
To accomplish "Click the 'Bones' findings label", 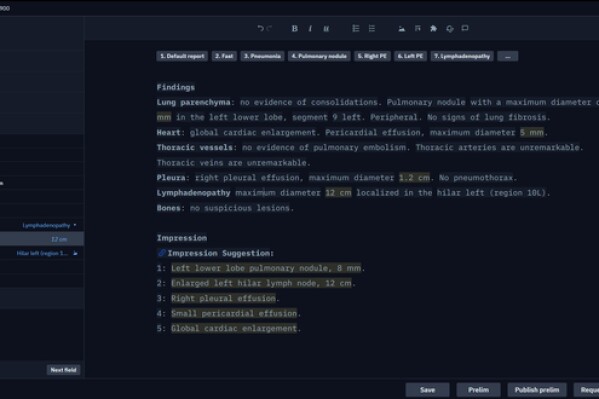I will (x=168, y=208).
